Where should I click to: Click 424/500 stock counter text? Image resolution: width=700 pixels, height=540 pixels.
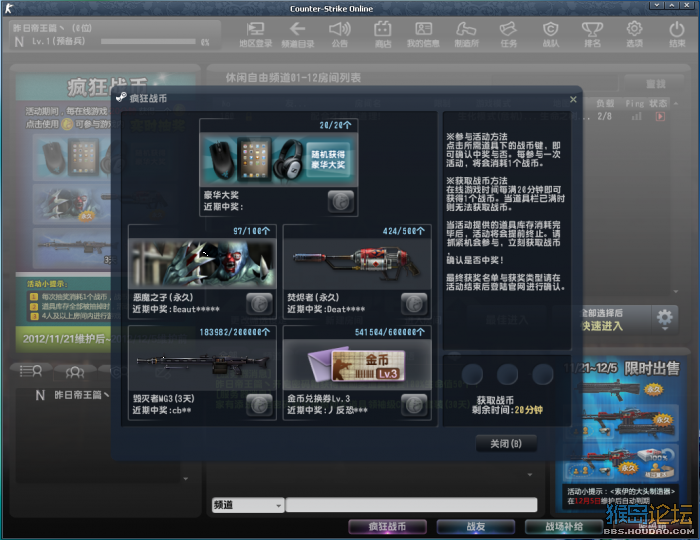(x=404, y=231)
